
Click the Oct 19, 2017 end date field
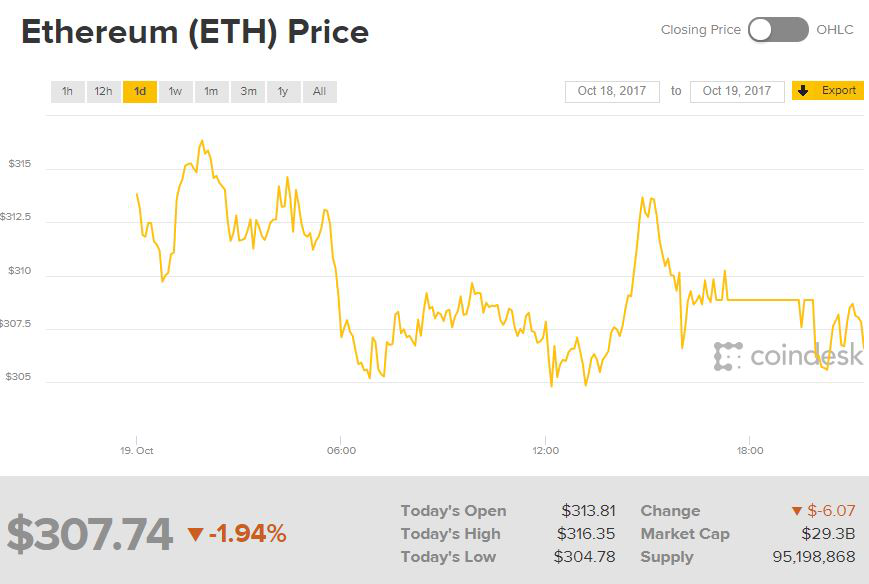[737, 91]
